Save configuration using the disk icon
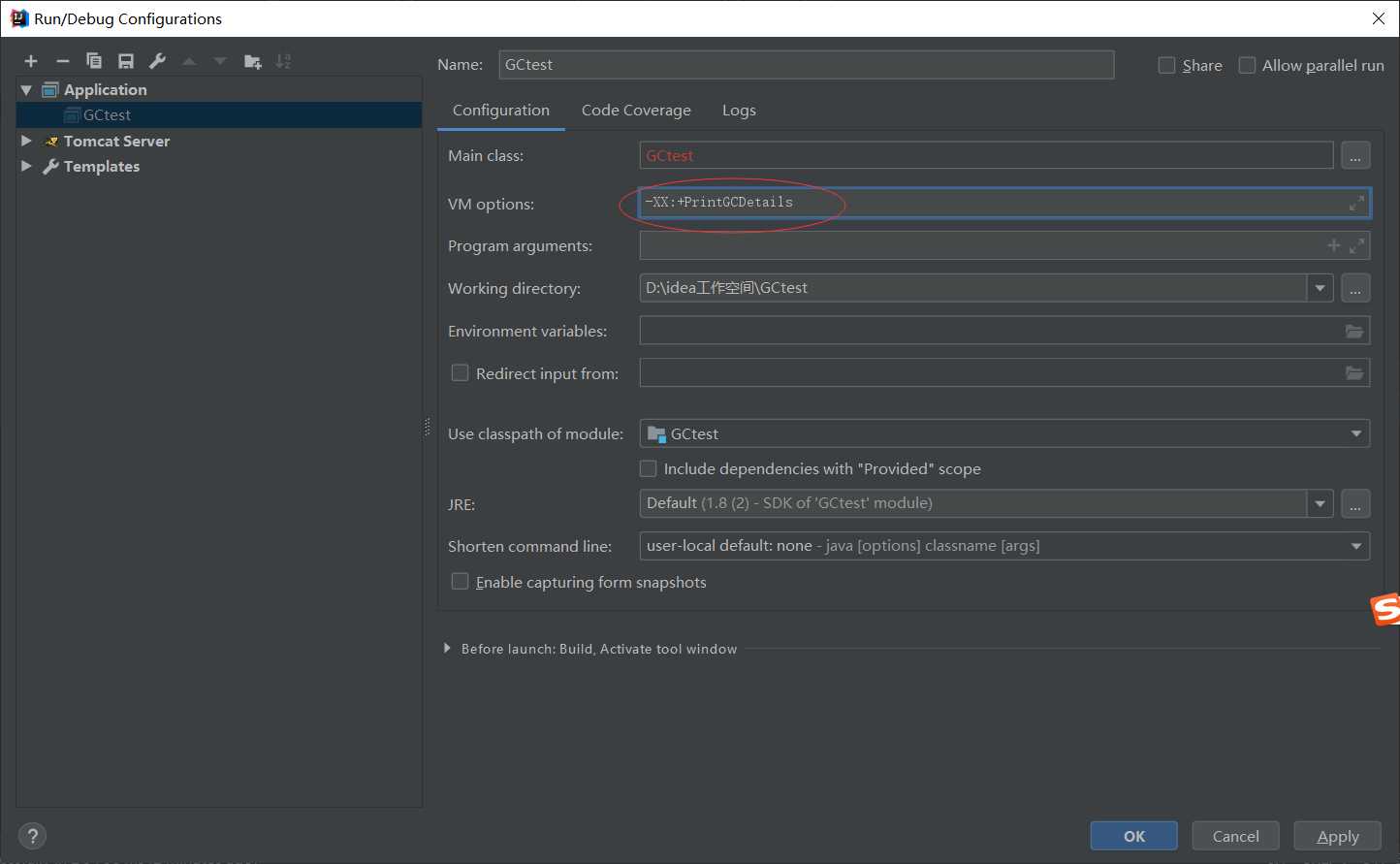1400x864 pixels. click(126, 61)
